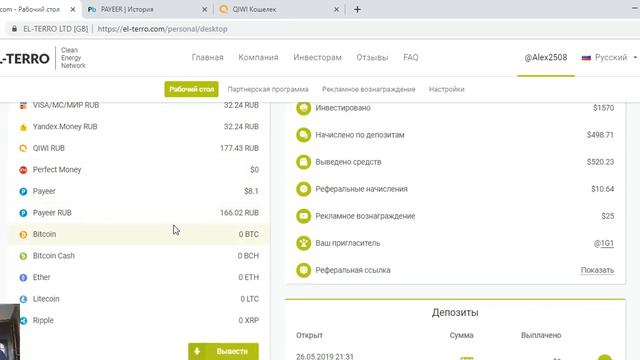Image resolution: width=640 pixels, height=360 pixels.
Task: Click the Russian flag language icon
Action: tap(586, 58)
